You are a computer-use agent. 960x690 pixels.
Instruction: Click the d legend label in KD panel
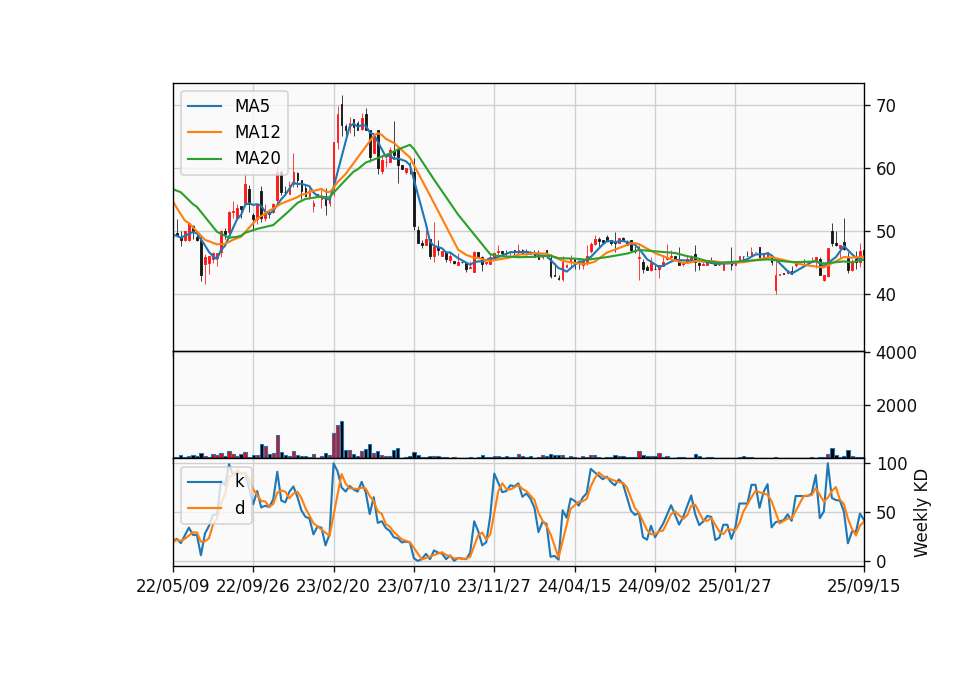239,508
